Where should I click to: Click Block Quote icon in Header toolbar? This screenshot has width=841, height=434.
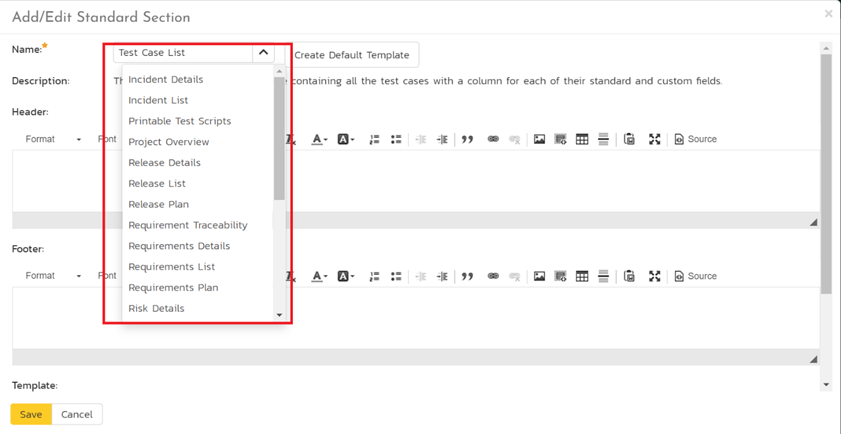467,139
